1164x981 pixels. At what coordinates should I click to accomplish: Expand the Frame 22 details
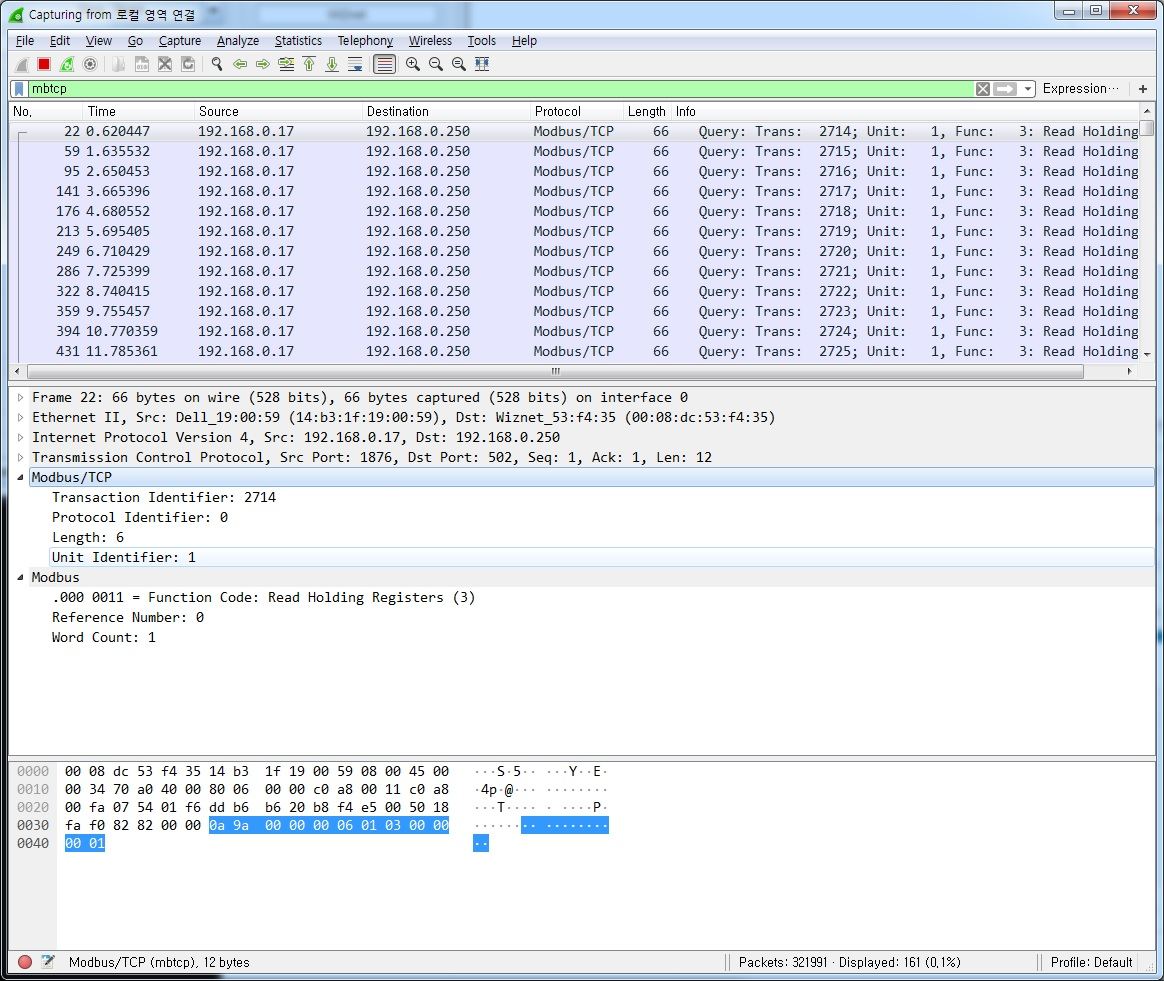(x=21, y=398)
